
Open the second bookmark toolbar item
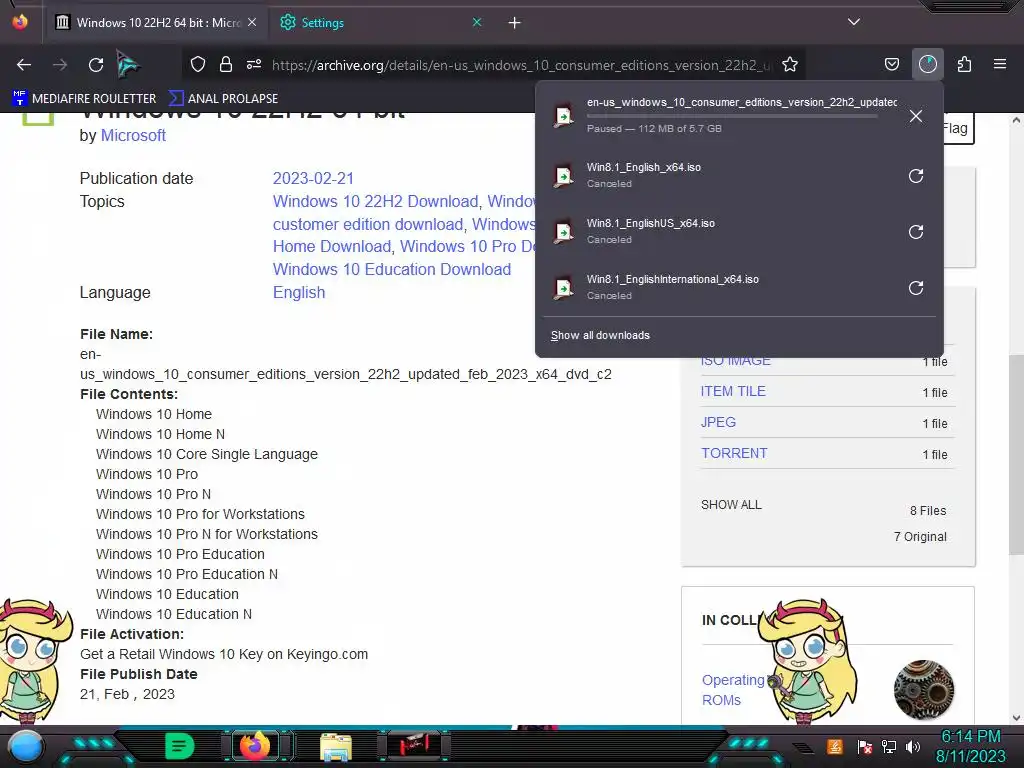click(223, 99)
